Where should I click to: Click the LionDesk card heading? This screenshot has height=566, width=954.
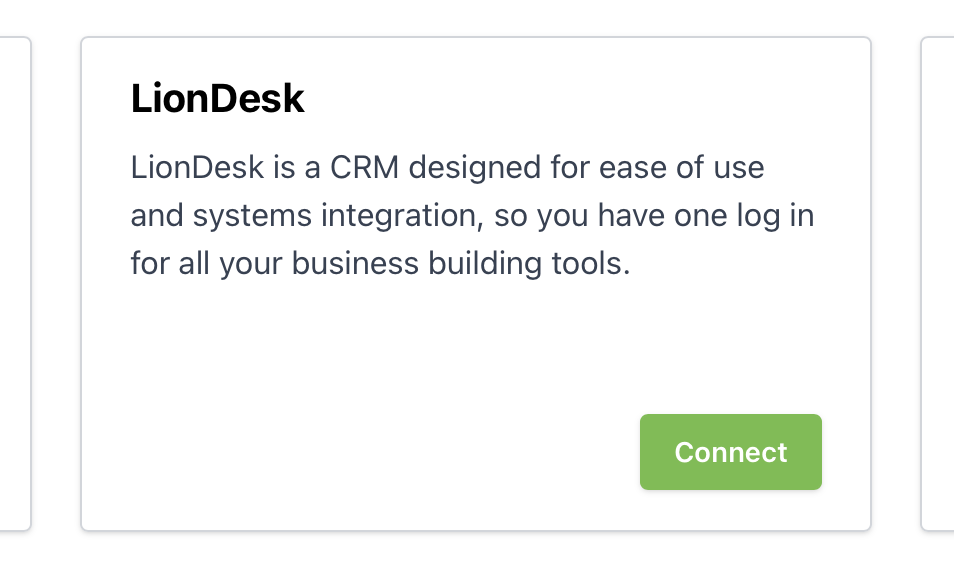pos(217,99)
